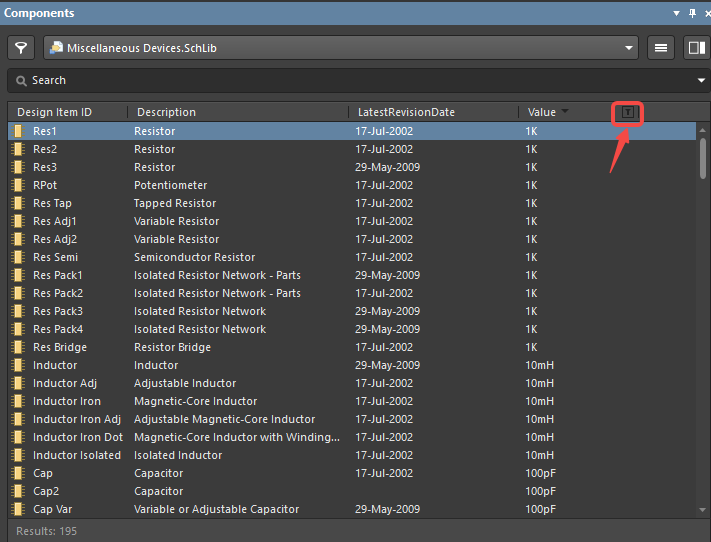Screen dimensions: 711x542
Task: Click in the Search input field
Action: click(350, 80)
